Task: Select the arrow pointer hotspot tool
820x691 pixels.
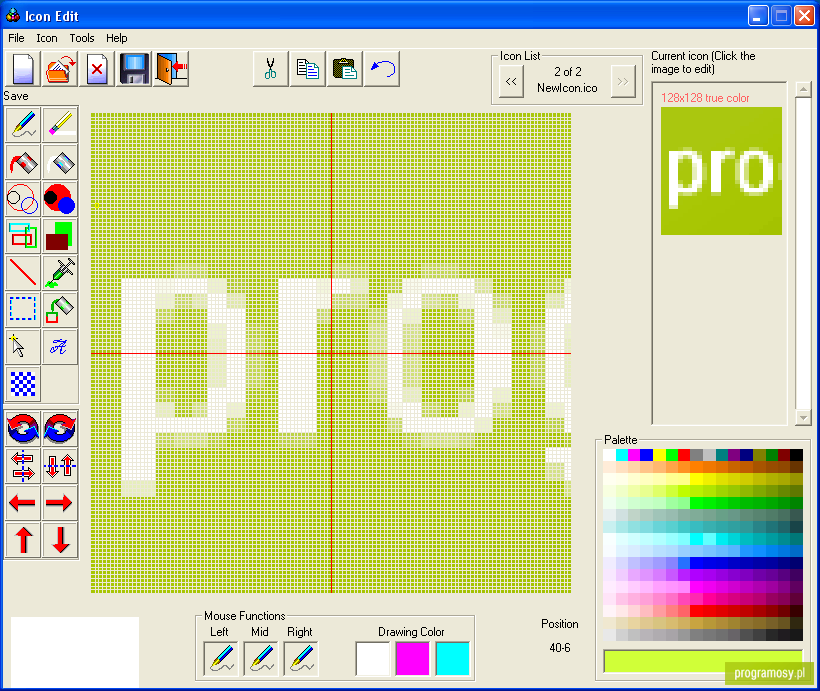Action: [23, 347]
